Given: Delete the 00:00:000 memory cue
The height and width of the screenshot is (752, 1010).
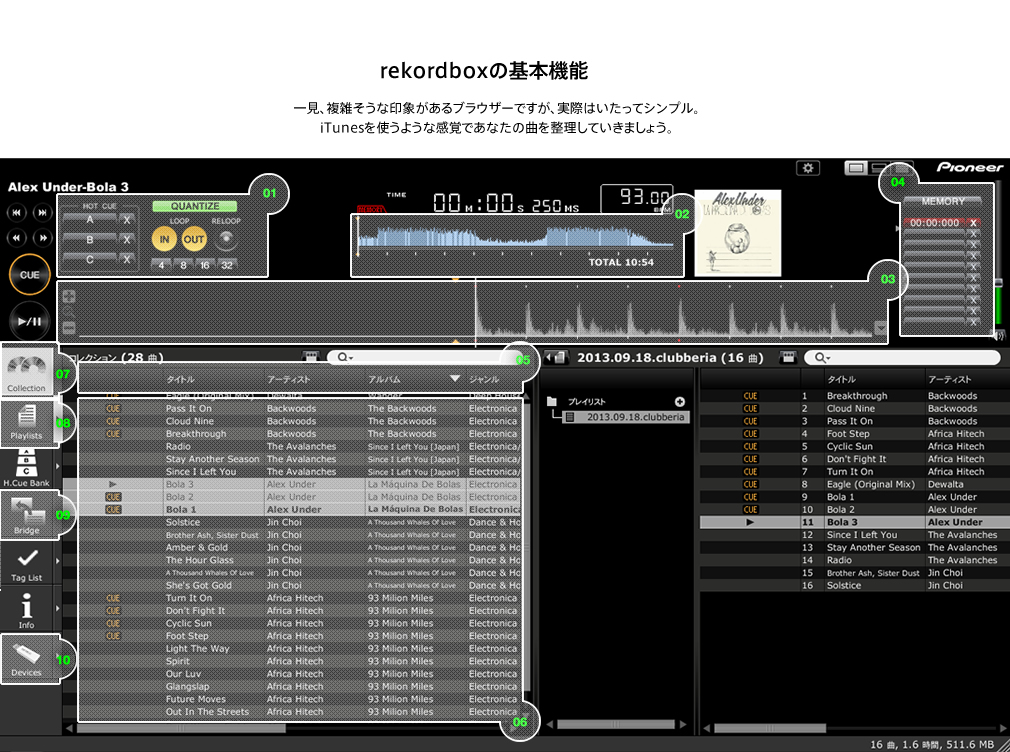Looking at the screenshot, I should [973, 223].
